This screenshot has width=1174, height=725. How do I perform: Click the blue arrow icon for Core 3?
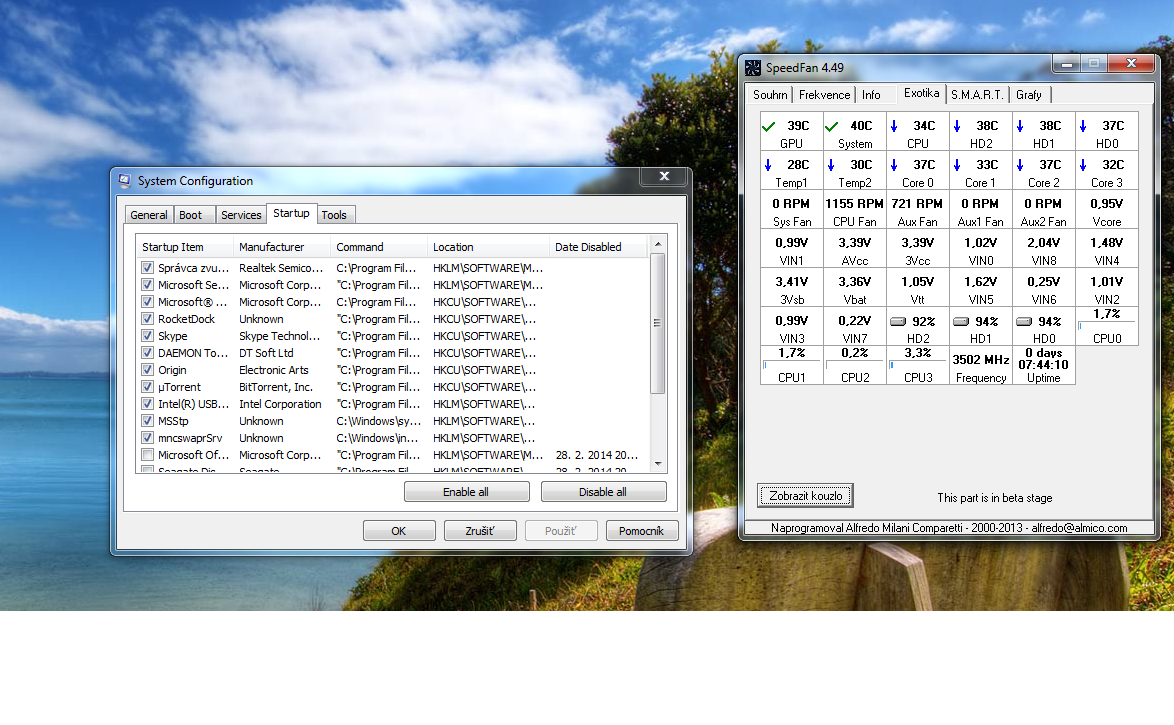pyautogui.click(x=1083, y=165)
